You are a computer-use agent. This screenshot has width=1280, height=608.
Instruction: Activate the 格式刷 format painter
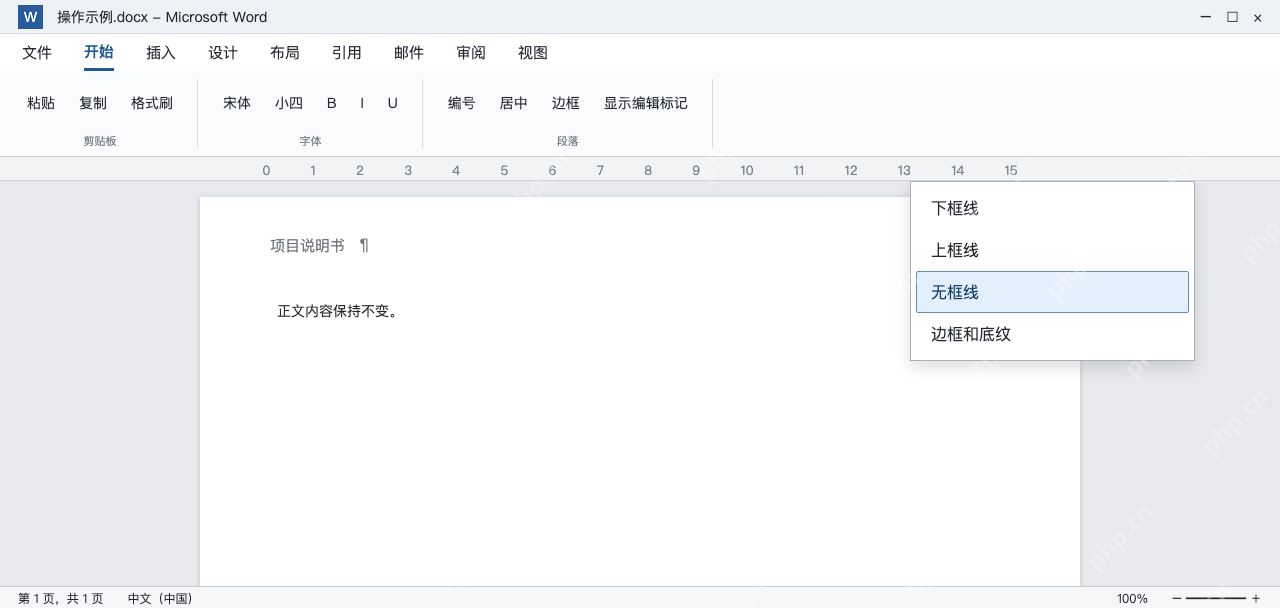pyautogui.click(x=152, y=103)
